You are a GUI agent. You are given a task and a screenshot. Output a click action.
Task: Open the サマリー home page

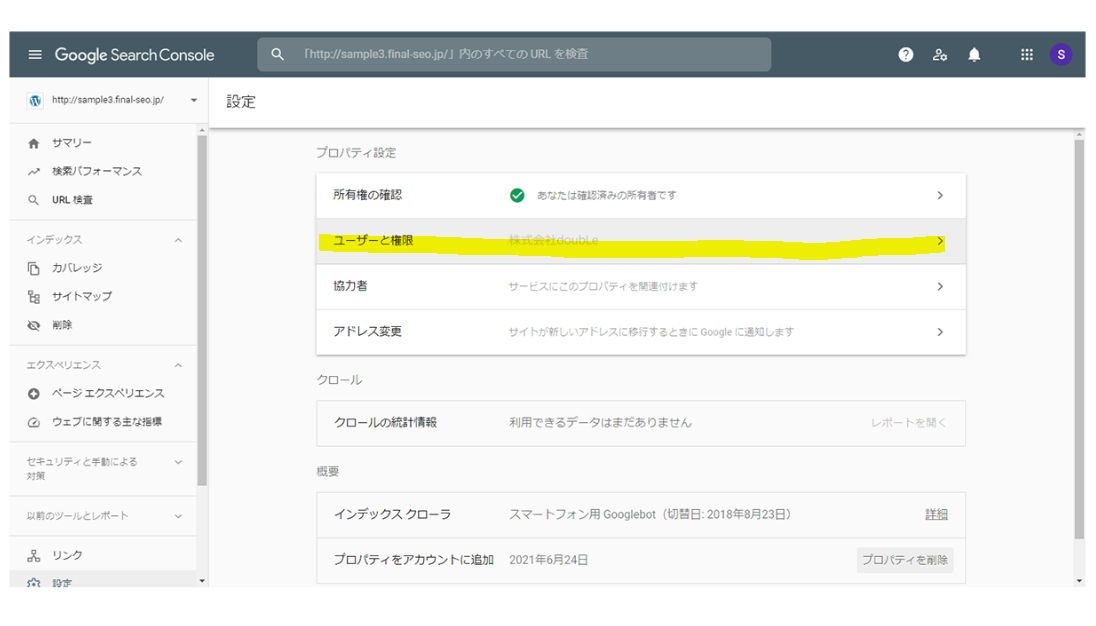point(71,143)
